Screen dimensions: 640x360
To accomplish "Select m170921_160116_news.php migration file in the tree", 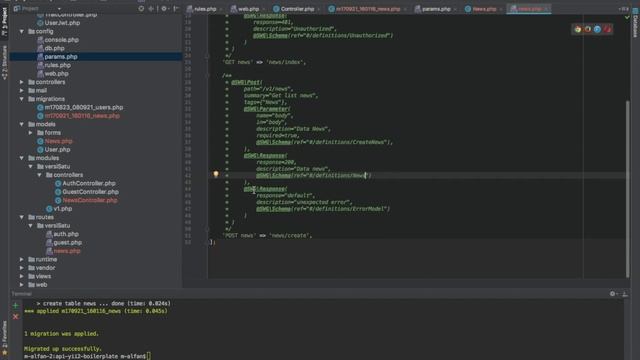I will tap(78, 116).
